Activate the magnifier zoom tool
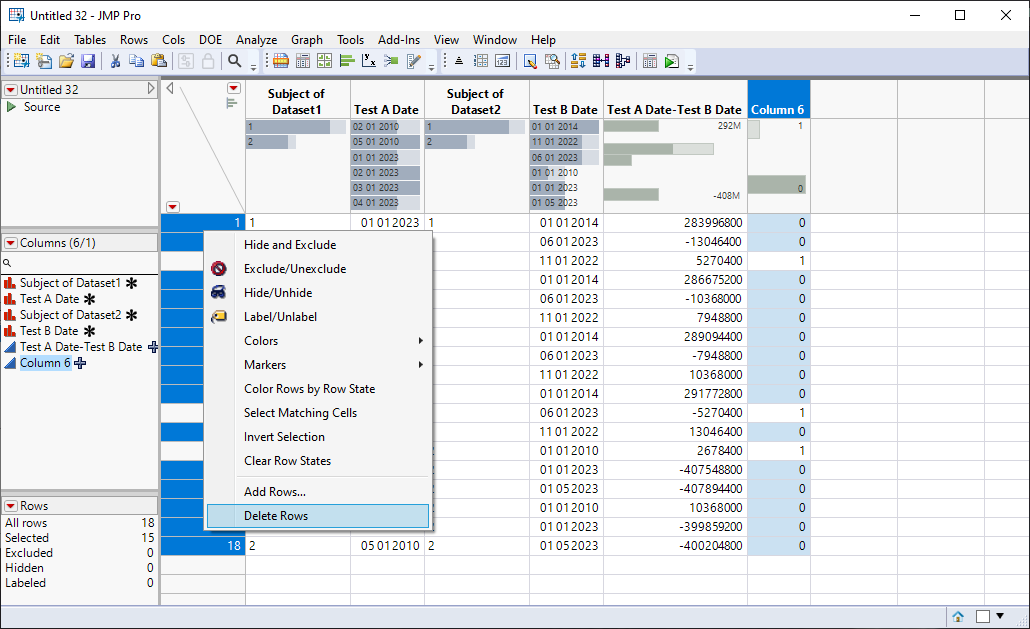The height and width of the screenshot is (629, 1030). tap(232, 61)
